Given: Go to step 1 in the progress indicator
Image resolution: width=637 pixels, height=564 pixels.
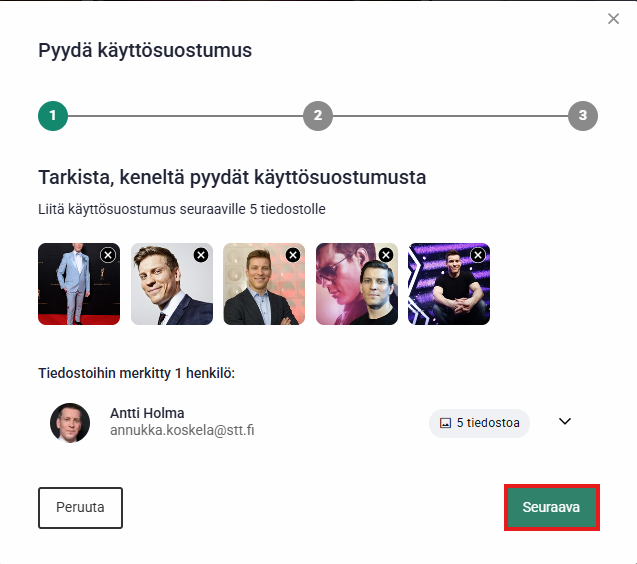Looking at the screenshot, I should point(52,116).
